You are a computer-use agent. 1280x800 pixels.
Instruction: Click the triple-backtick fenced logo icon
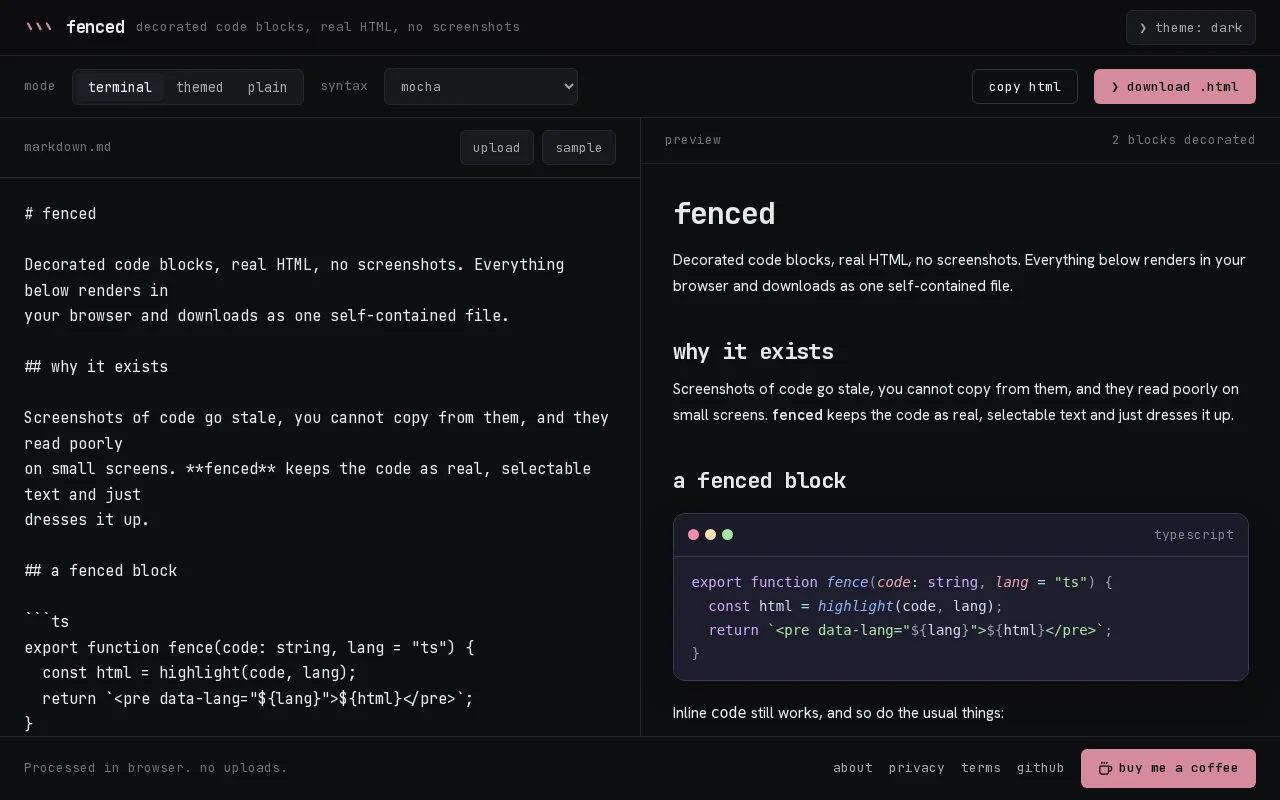point(38,27)
